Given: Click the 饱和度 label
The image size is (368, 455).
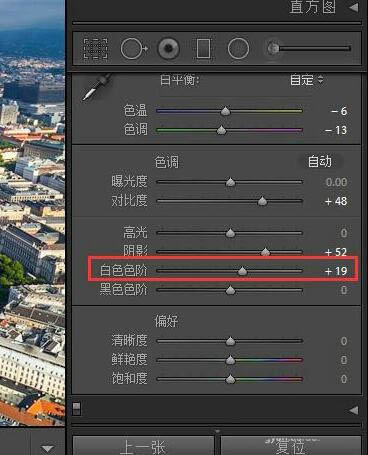Looking at the screenshot, I should tap(129, 378).
